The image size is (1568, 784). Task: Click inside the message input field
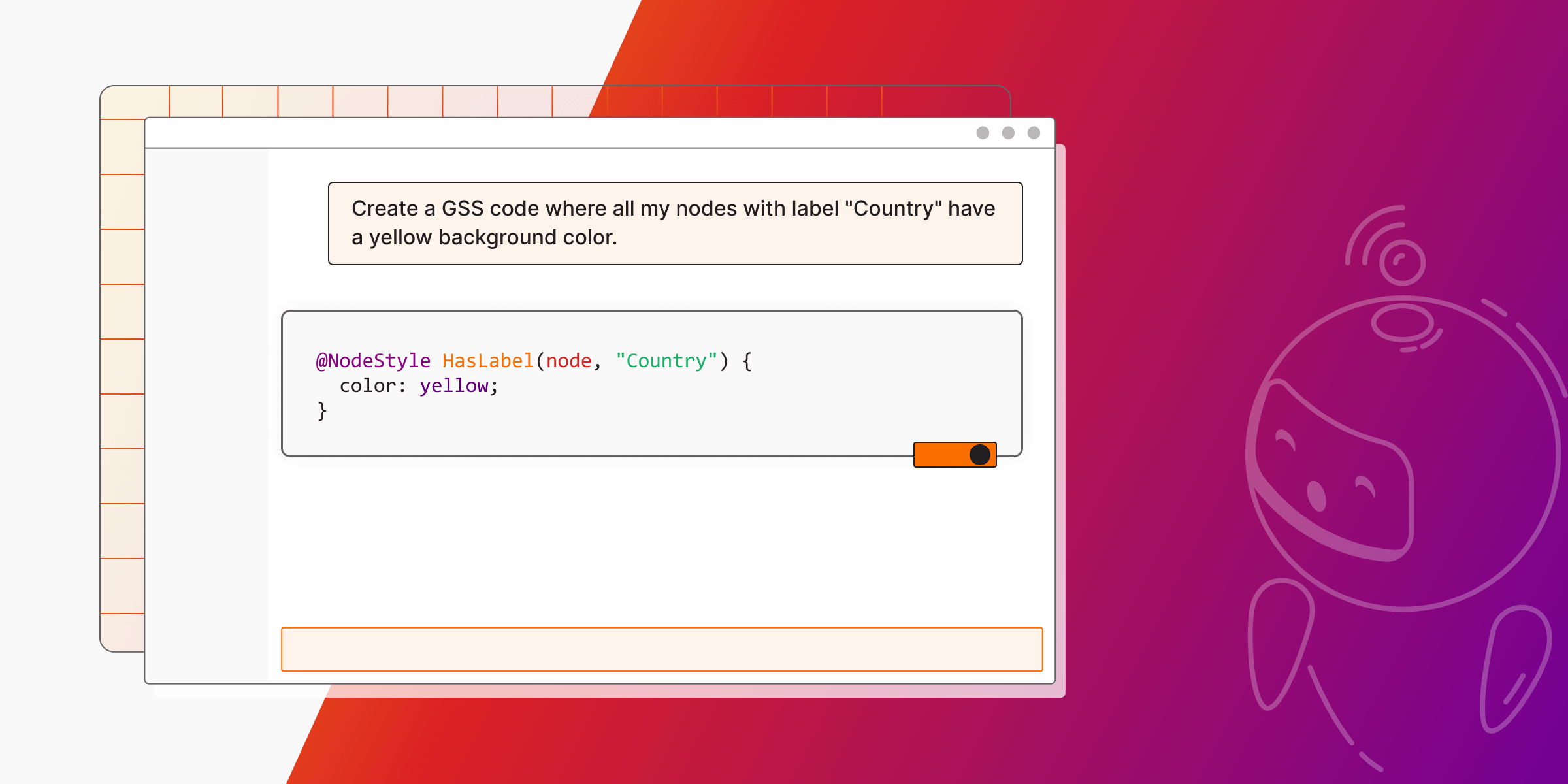point(663,649)
